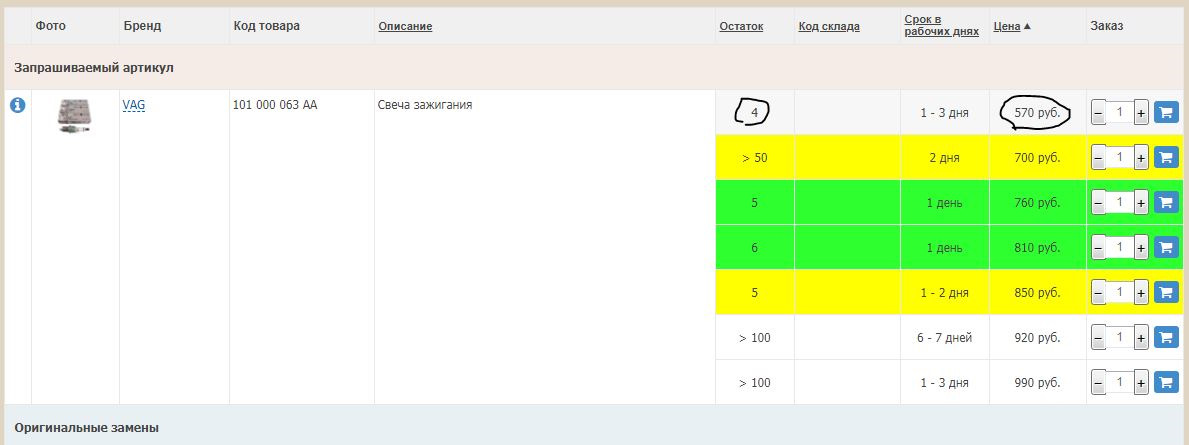Screen dimensions: 1189x445
Task: Sort by Описание column header
Action: [x=405, y=27]
